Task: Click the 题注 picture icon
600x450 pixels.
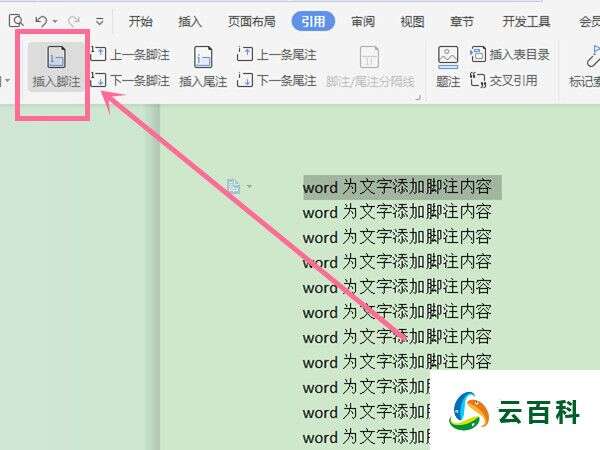Action: coord(448,57)
